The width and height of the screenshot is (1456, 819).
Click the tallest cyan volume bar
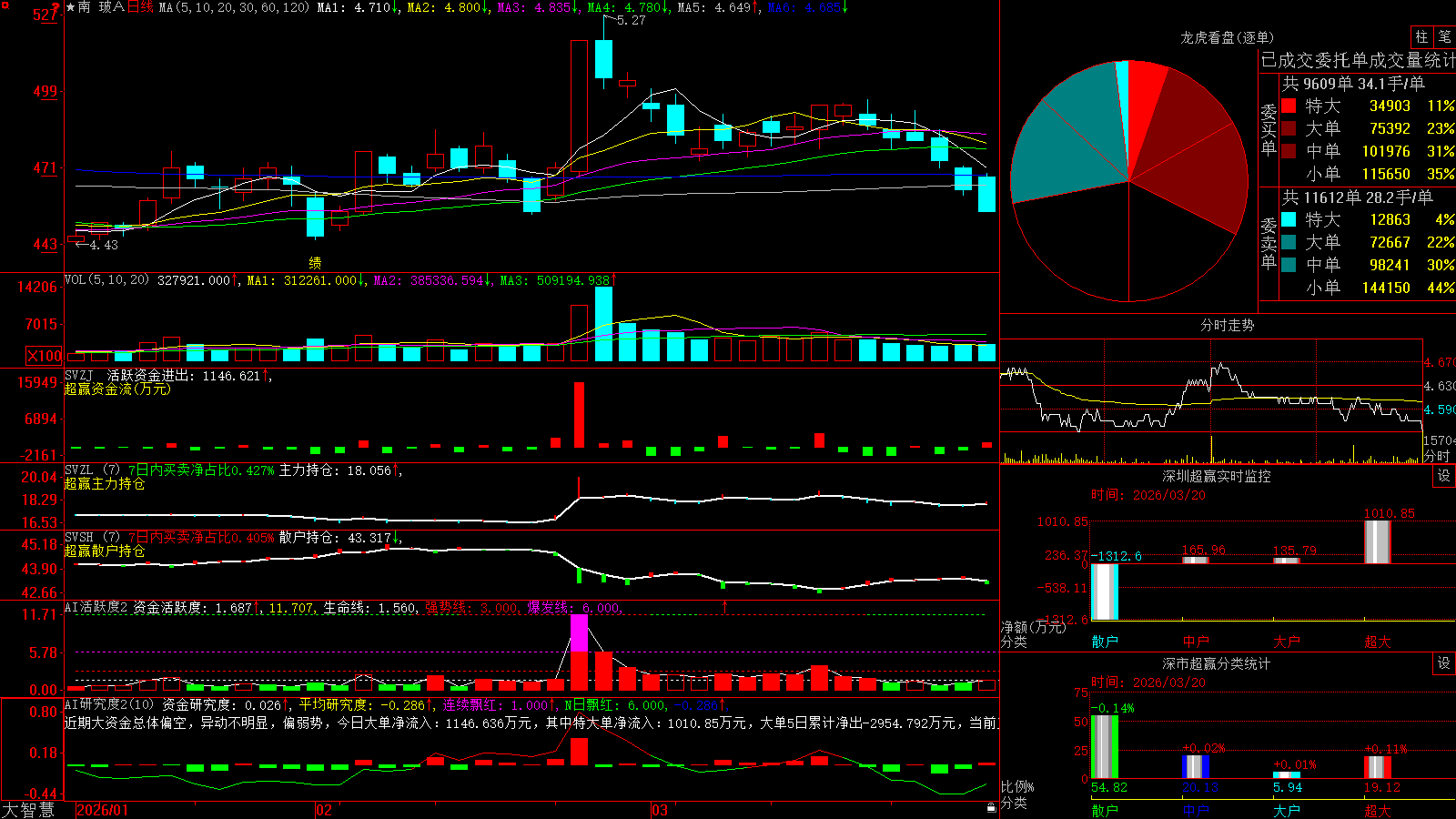coord(603,324)
